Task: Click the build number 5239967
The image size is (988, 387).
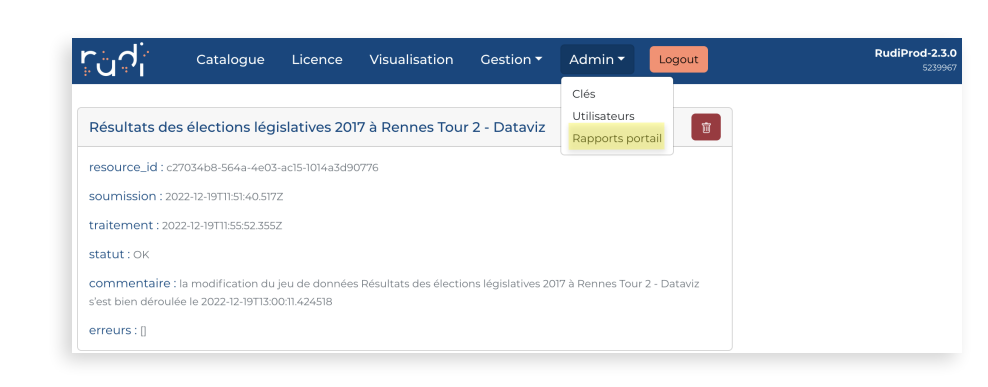Action: coord(939,68)
